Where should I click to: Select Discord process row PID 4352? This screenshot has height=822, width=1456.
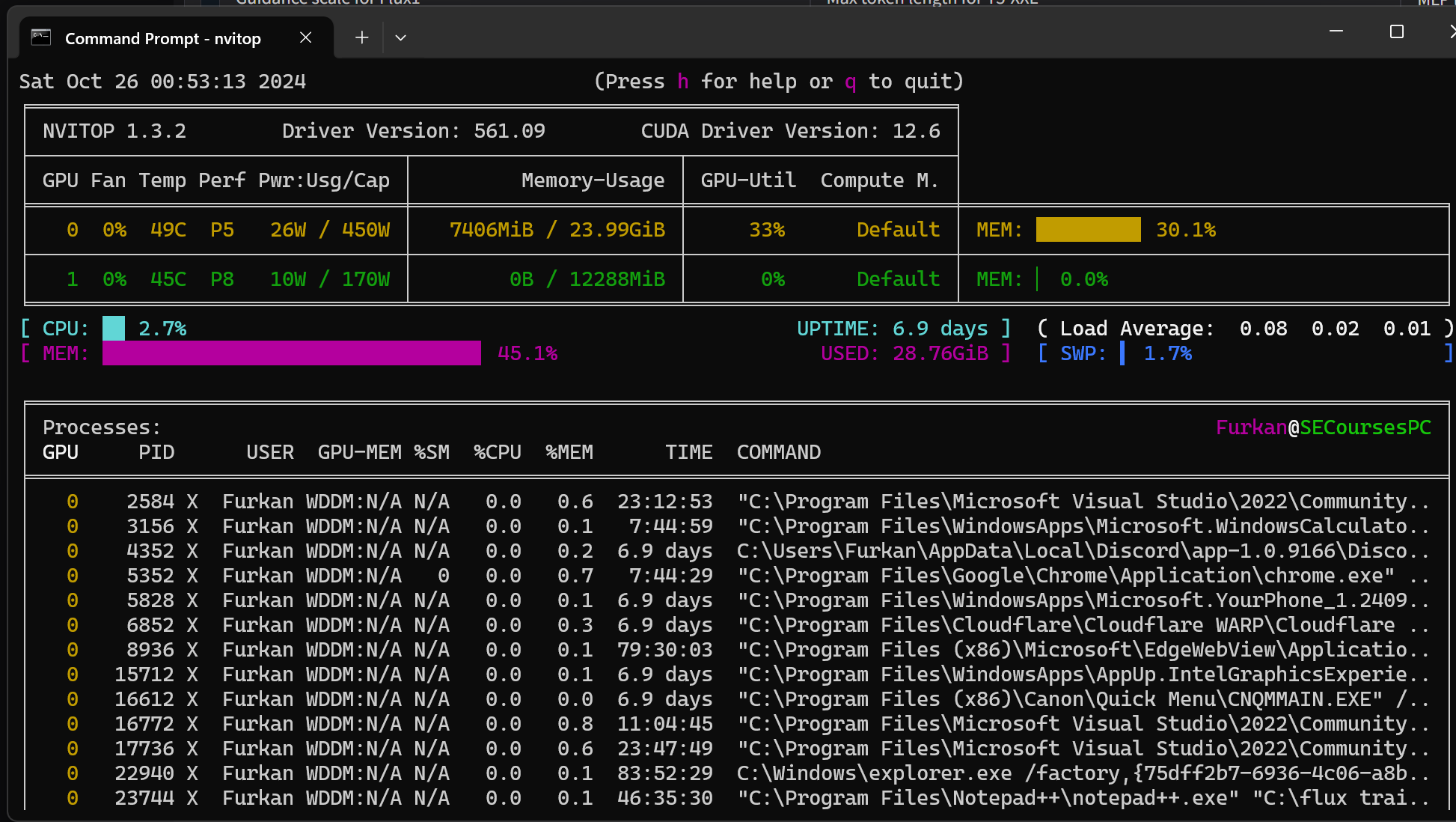click(737, 551)
